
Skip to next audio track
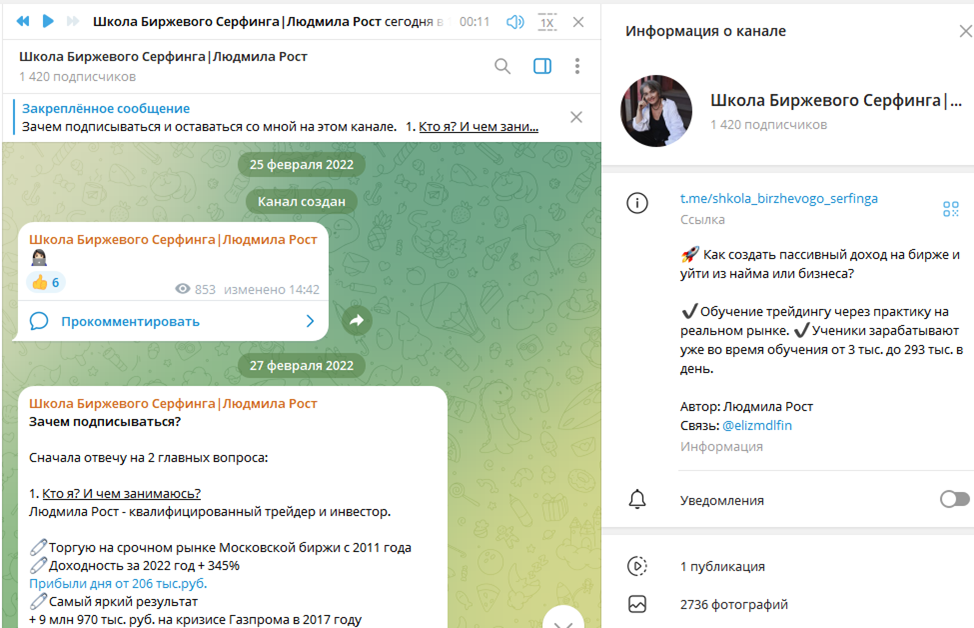pyautogui.click(x=73, y=22)
